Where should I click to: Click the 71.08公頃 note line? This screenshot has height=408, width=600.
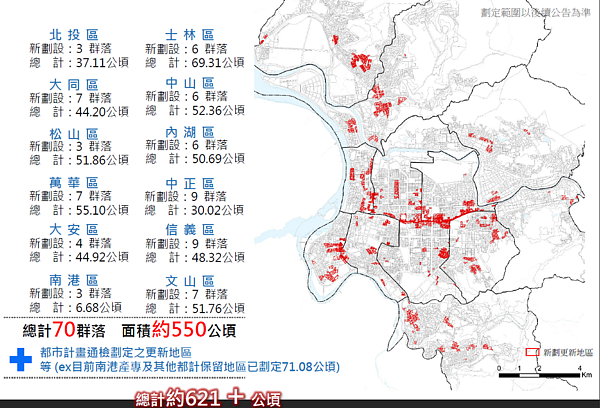[x=190, y=367]
